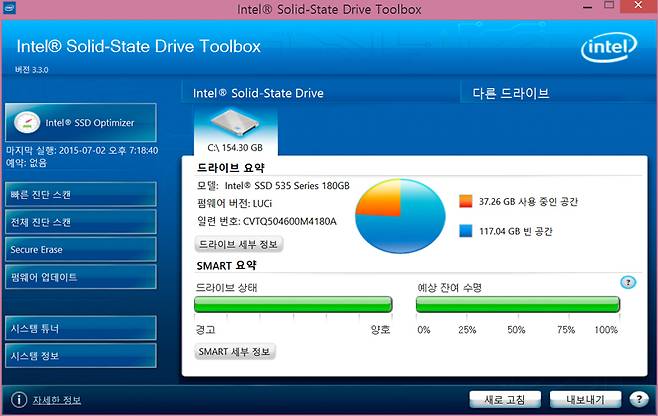Run 빠른 진단 스캔 quick scan
The height and width of the screenshot is (416, 658).
click(x=81, y=194)
